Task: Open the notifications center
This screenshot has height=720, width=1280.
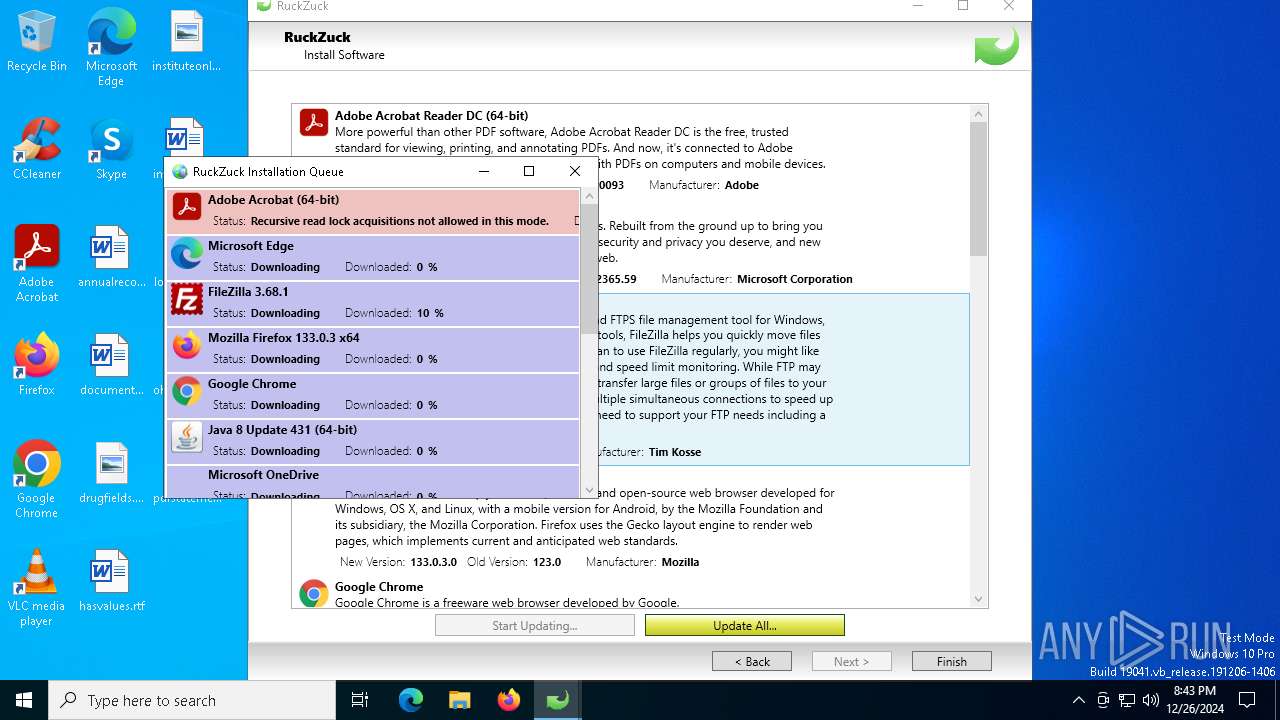Action: tap(1247, 700)
